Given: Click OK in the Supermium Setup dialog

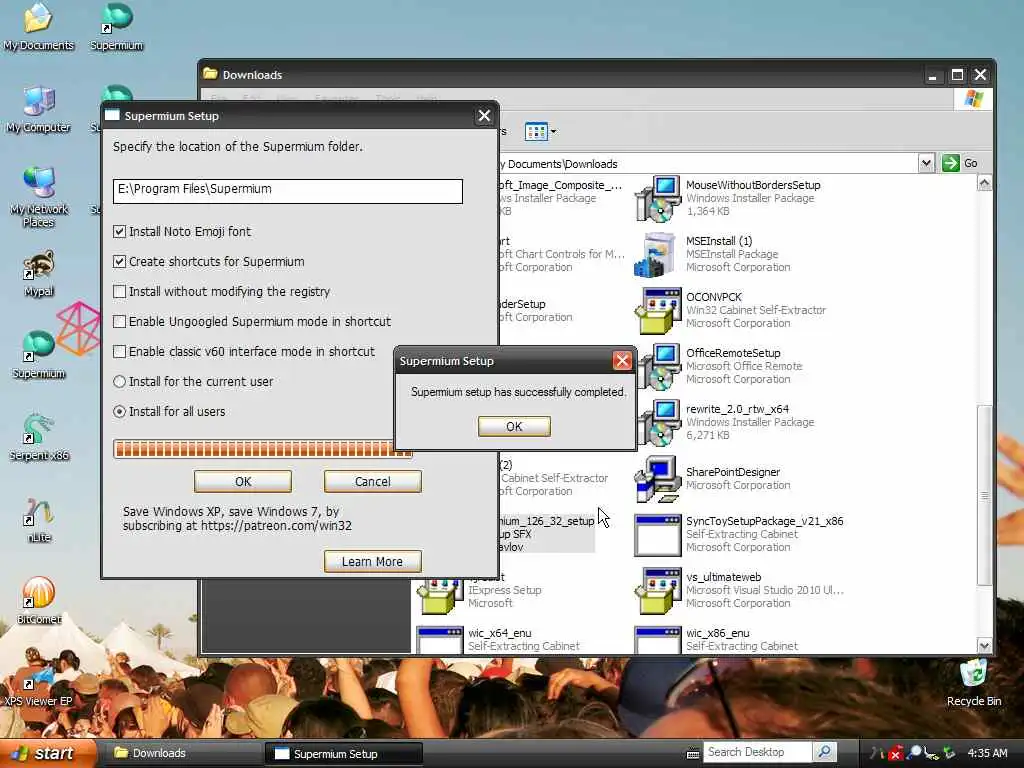Looking at the screenshot, I should pyautogui.click(x=243, y=481).
